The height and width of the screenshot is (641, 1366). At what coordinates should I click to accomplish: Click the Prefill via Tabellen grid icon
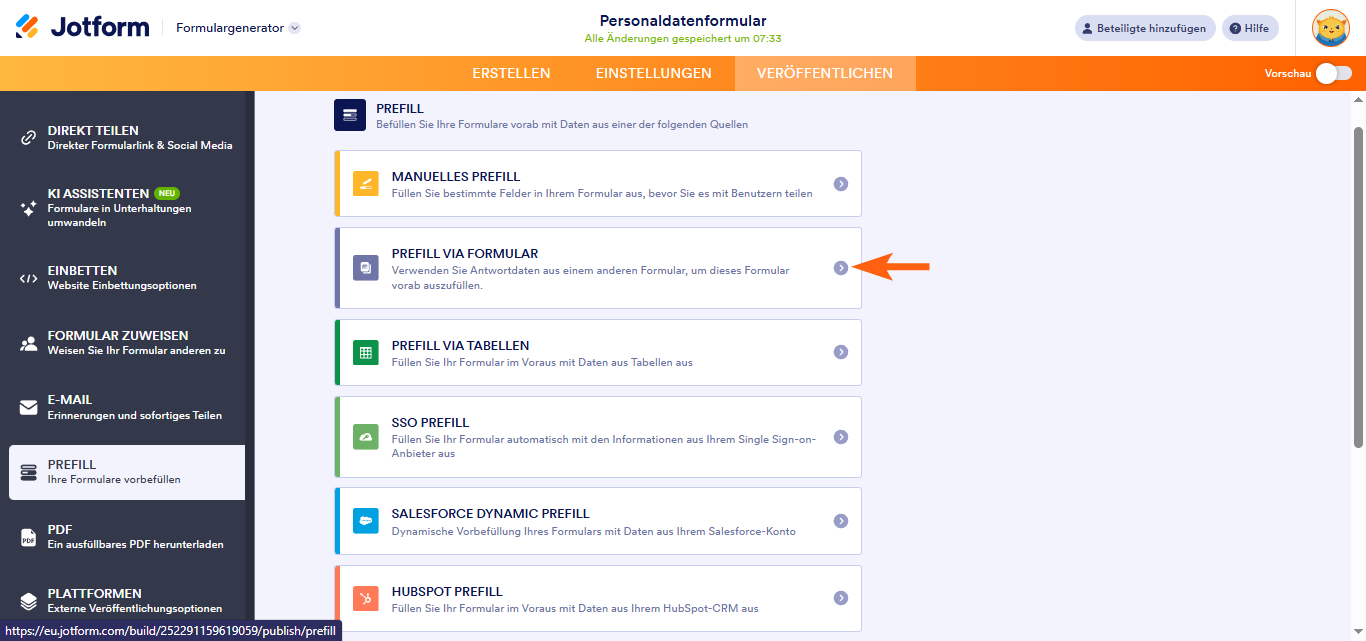coord(366,352)
